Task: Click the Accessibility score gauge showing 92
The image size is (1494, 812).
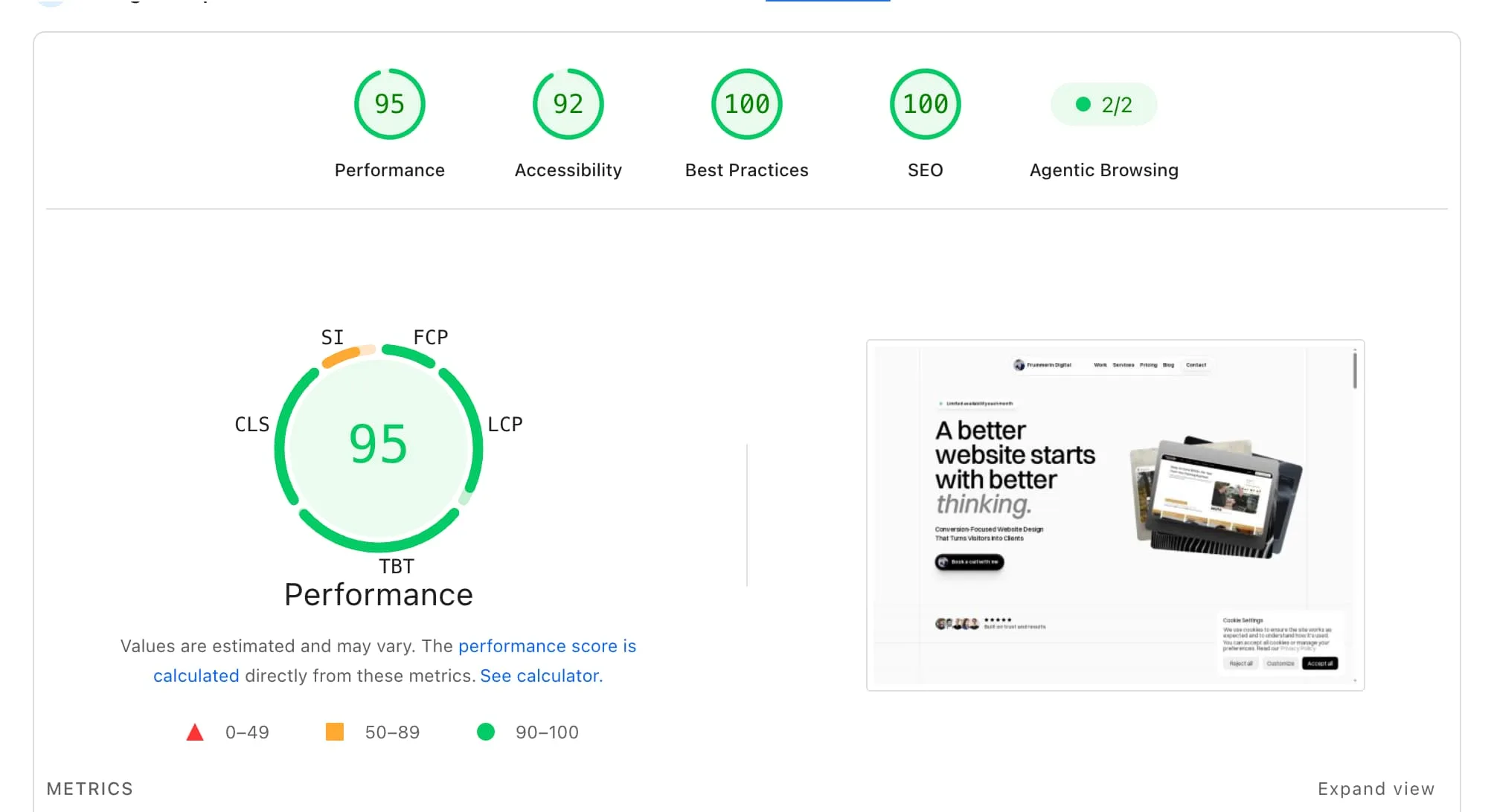Action: point(568,104)
